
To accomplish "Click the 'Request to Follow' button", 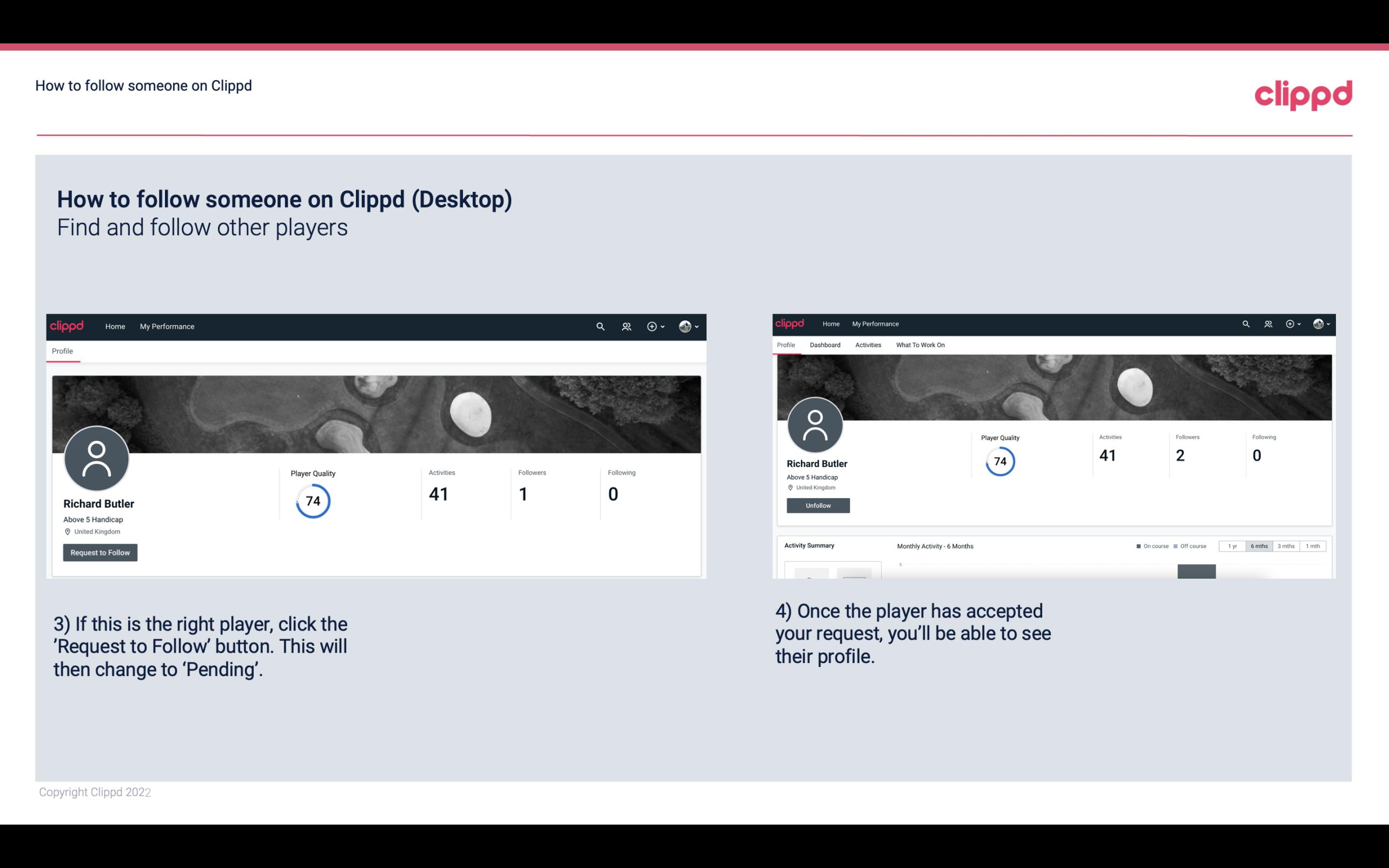I will click(100, 552).
